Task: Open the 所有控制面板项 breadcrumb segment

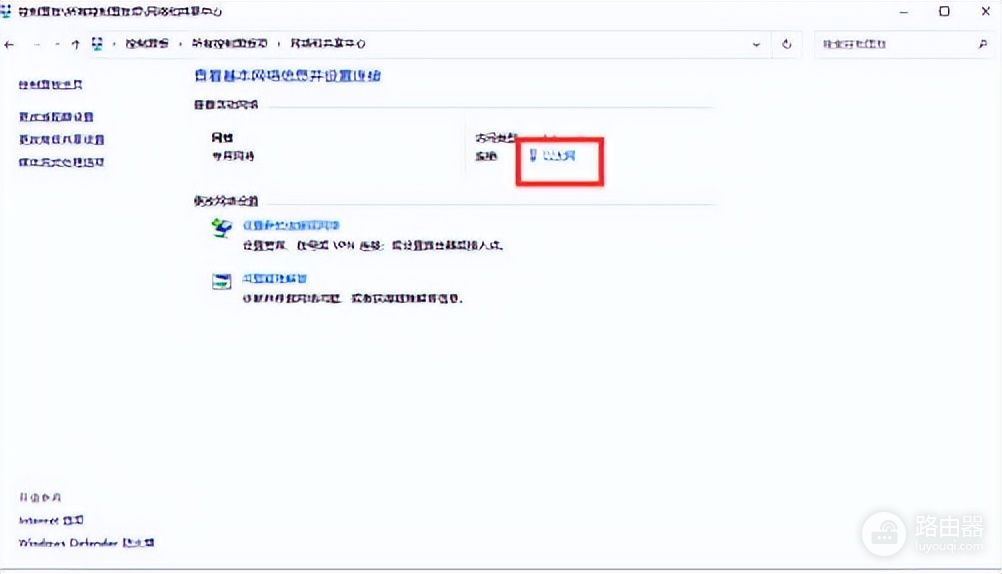Action: coord(229,43)
